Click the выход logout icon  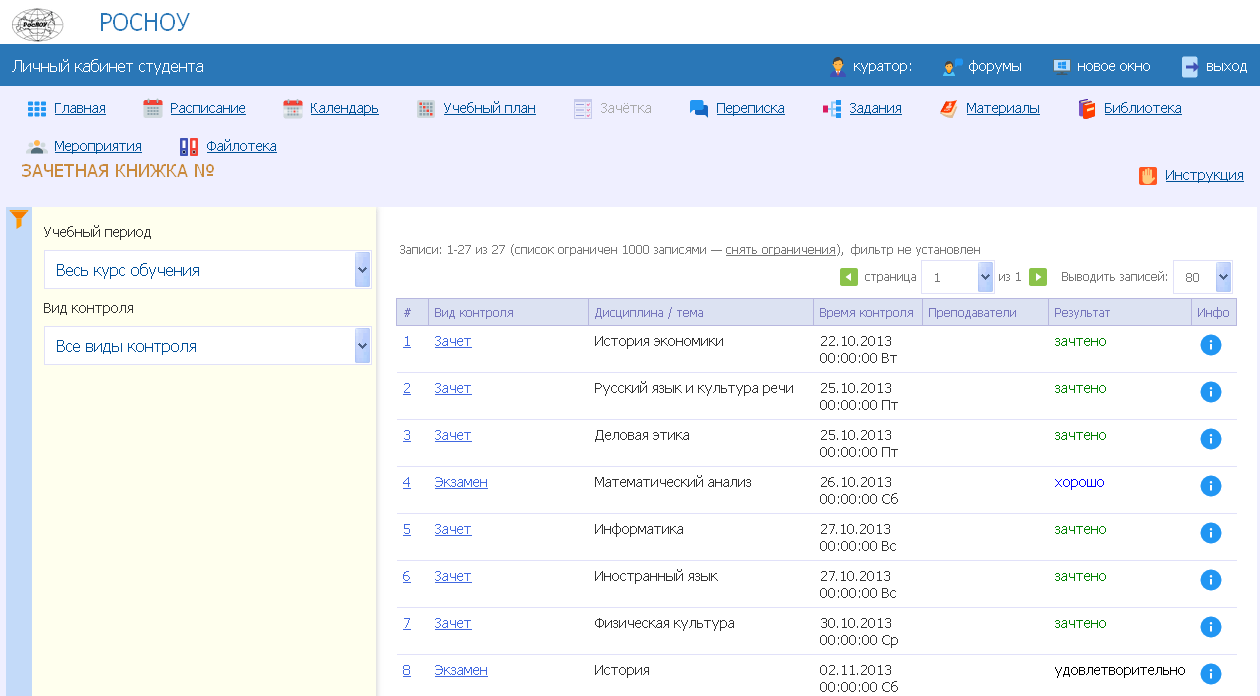tap(1190, 67)
